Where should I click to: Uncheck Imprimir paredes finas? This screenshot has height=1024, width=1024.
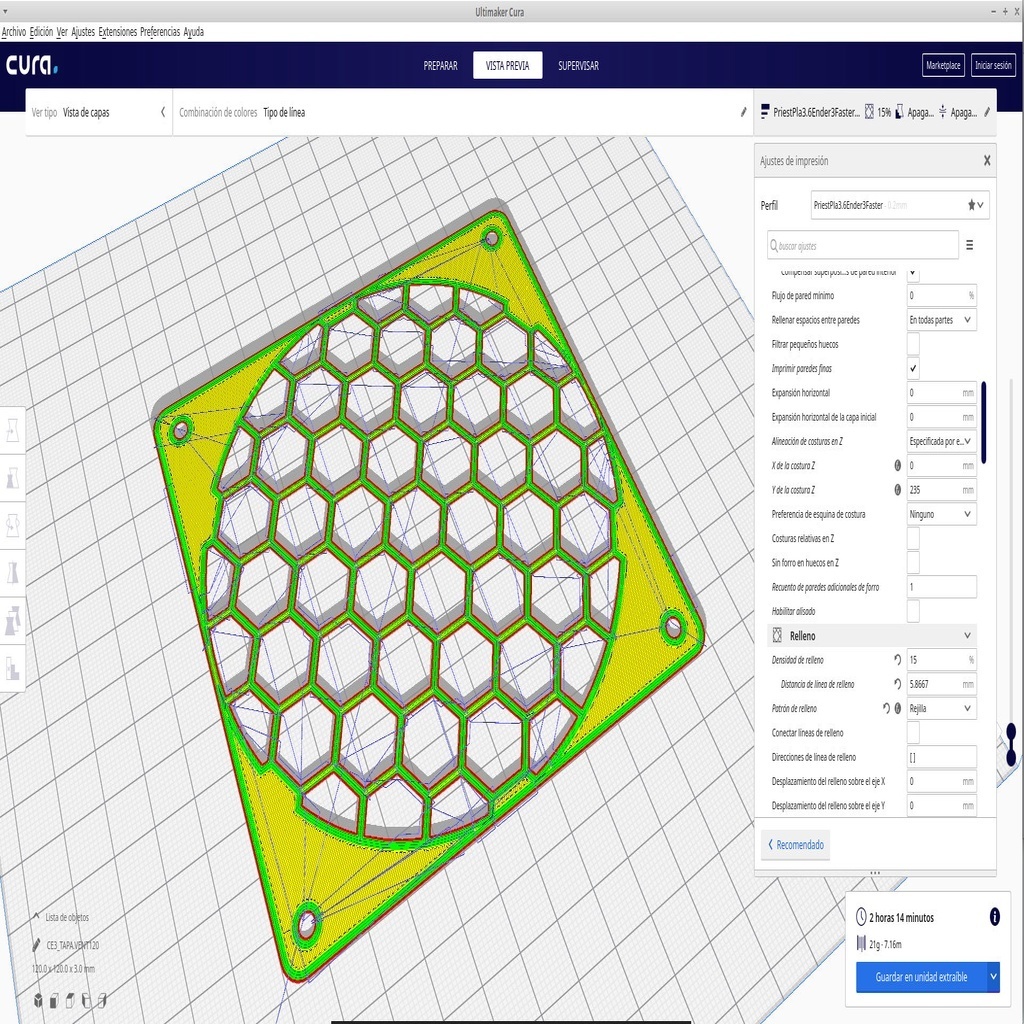coord(913,368)
